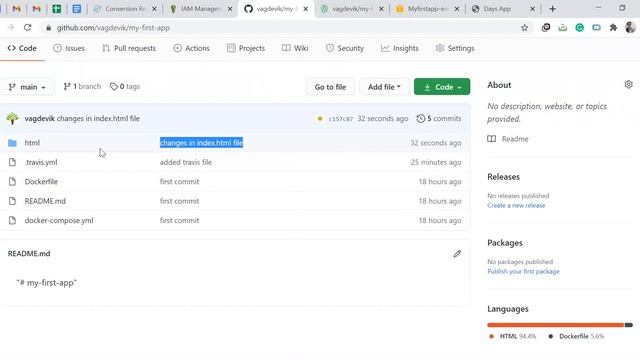Click the README.md row file icon
Image resolution: width=640 pixels, height=360 pixels.
click(12, 201)
